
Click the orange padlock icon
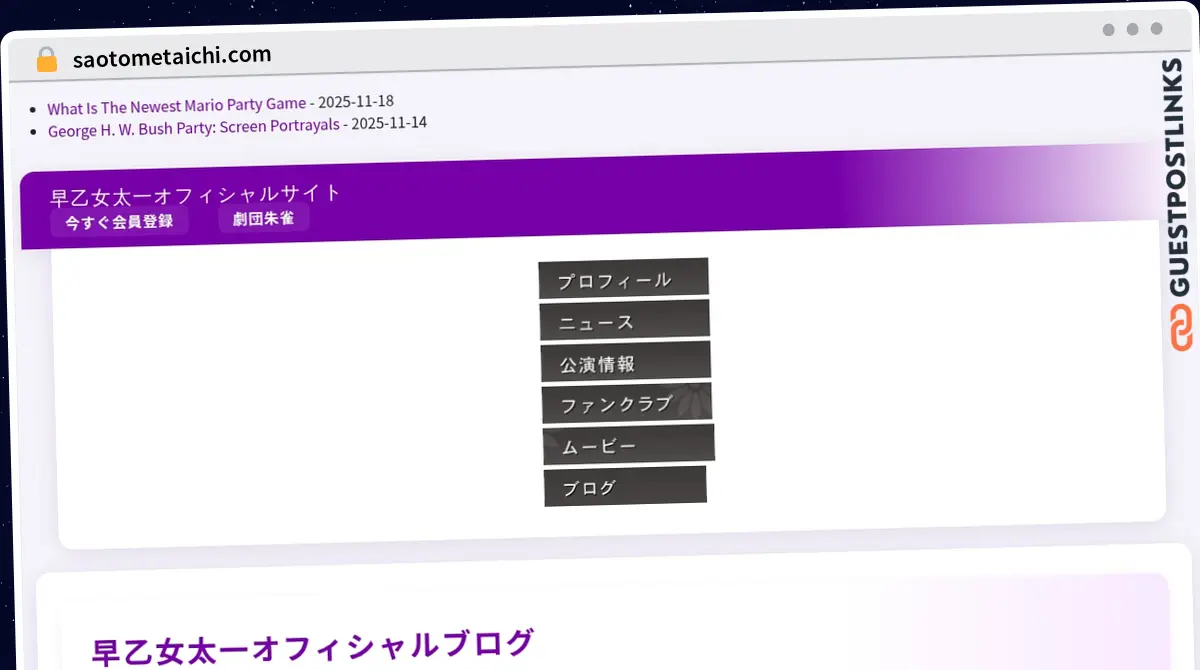coord(47,60)
